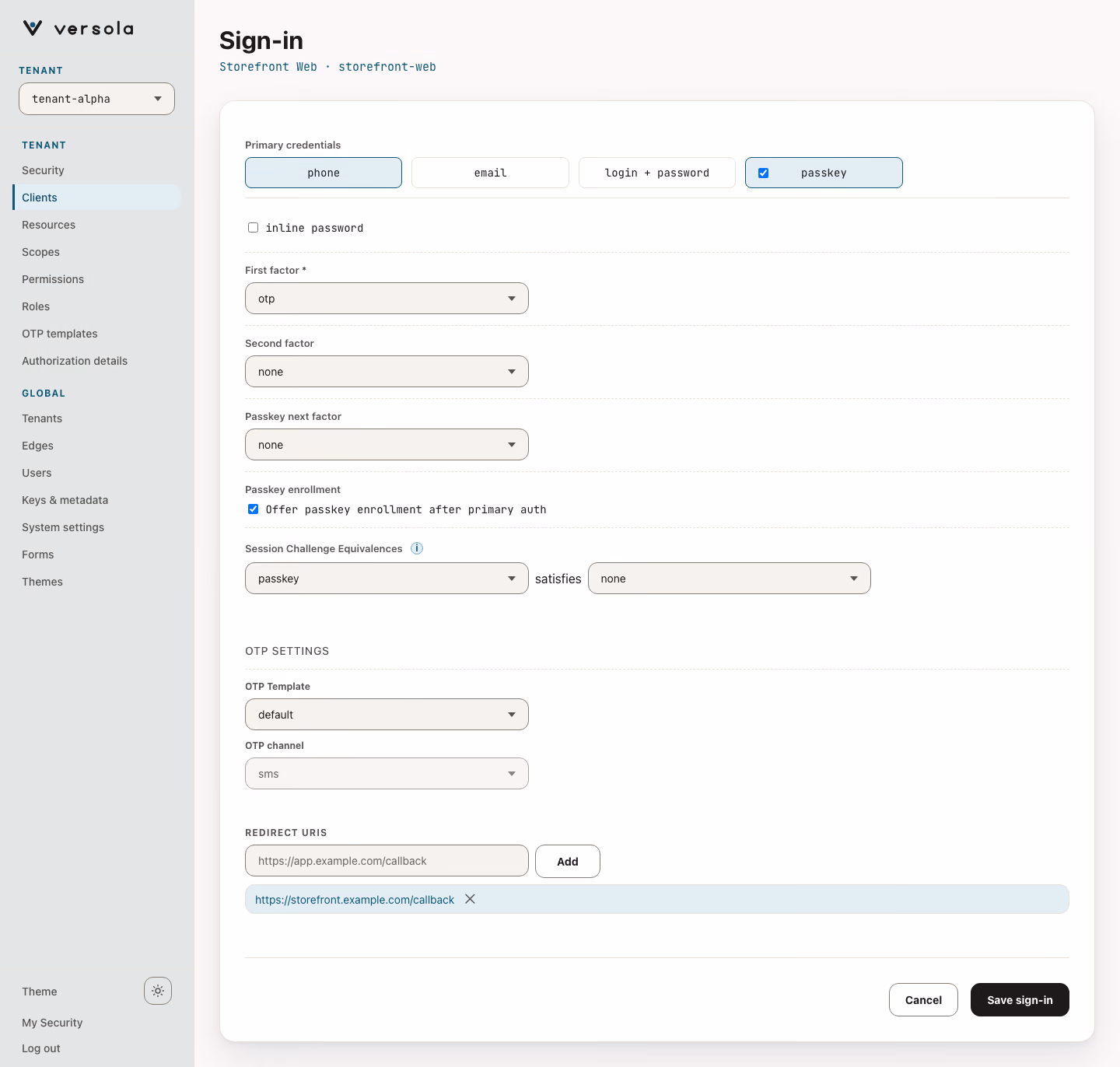Click the storefront.example.com callback link
1120x1067 pixels.
[x=355, y=900]
